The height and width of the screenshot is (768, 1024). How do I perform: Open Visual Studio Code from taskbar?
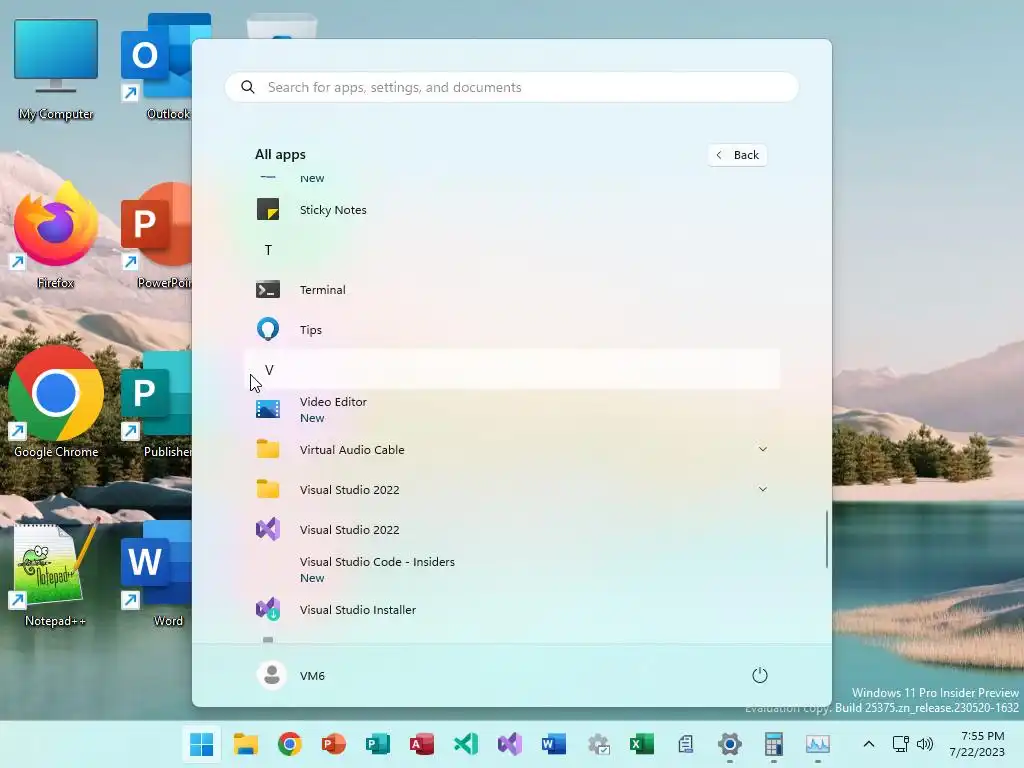(466, 744)
